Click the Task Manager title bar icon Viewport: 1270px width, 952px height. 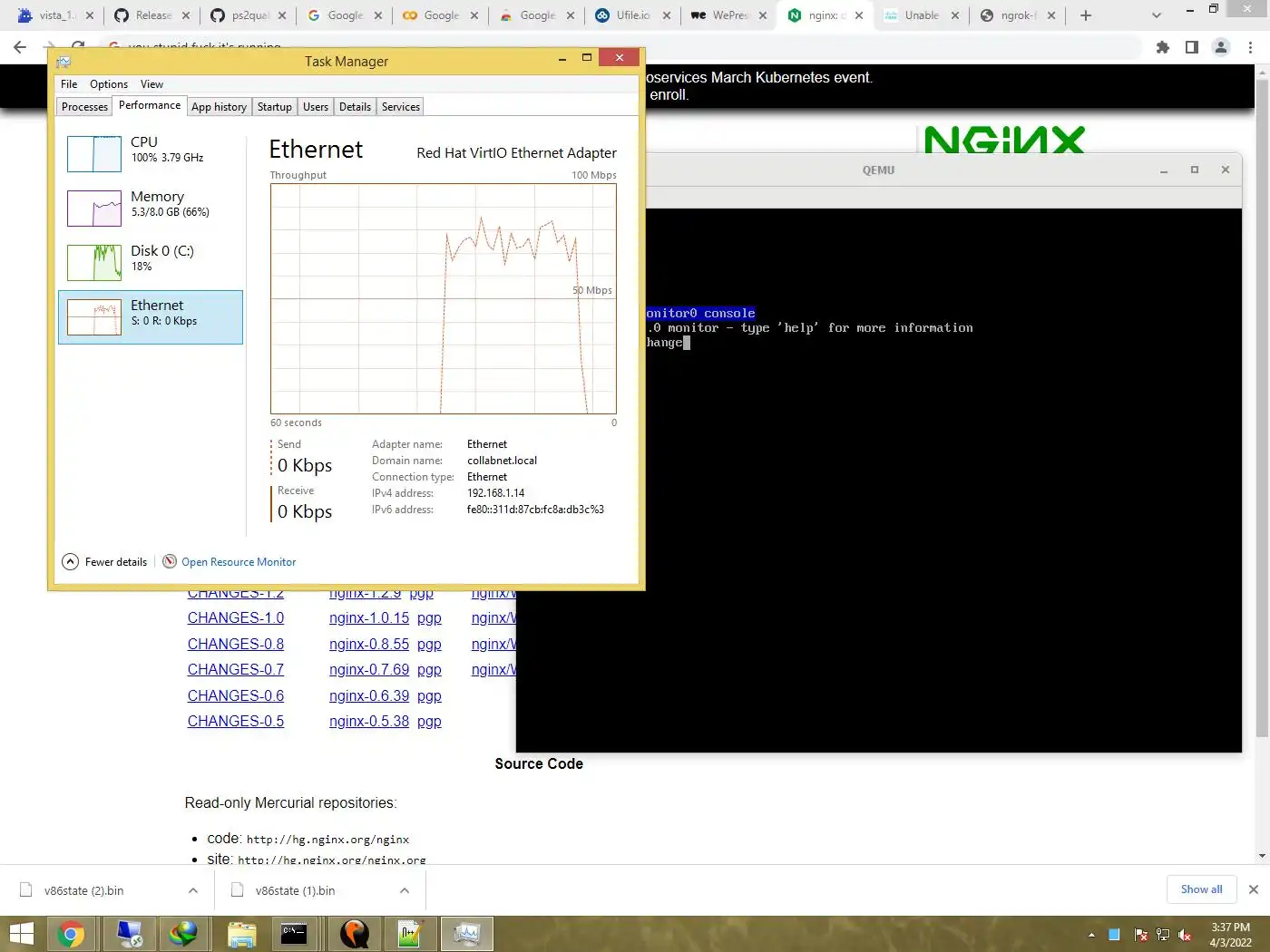tap(63, 62)
